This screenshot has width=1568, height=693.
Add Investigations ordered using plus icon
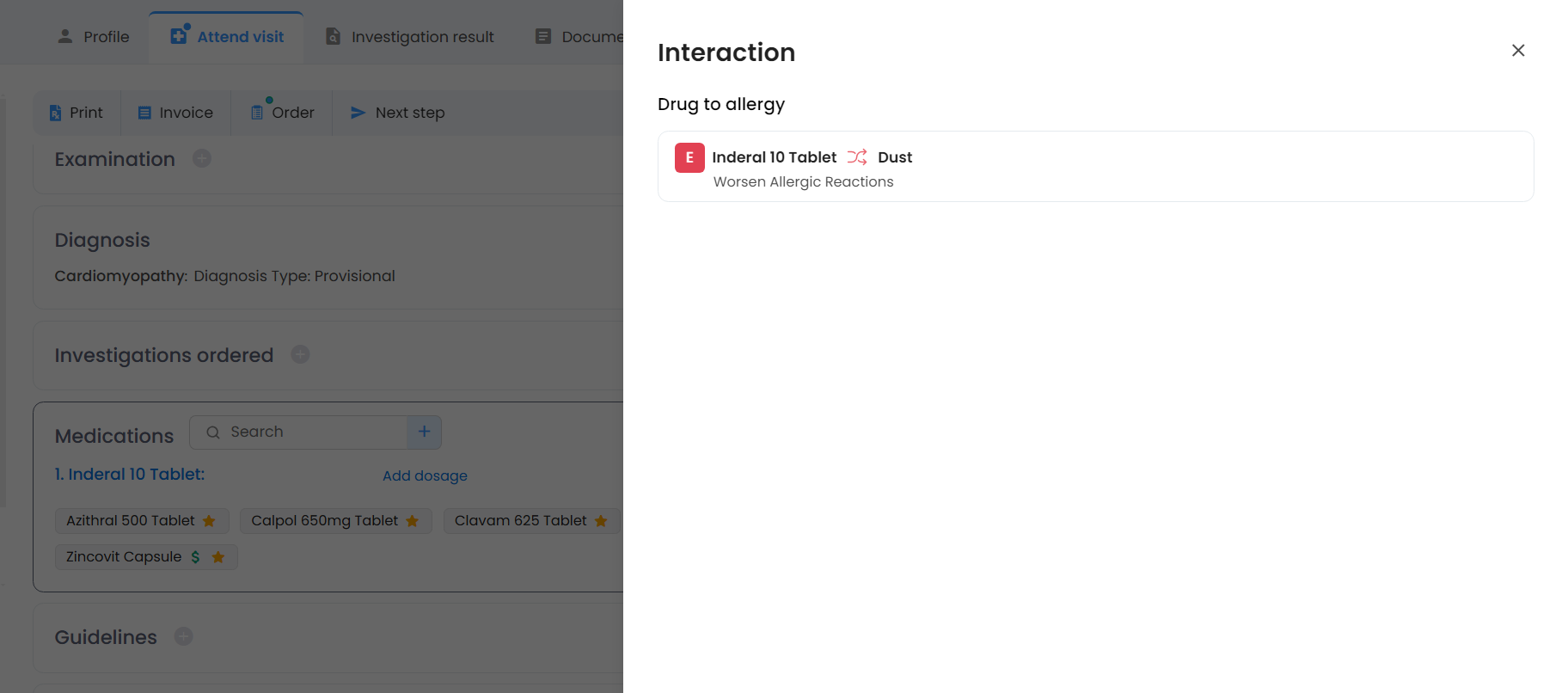(x=300, y=354)
